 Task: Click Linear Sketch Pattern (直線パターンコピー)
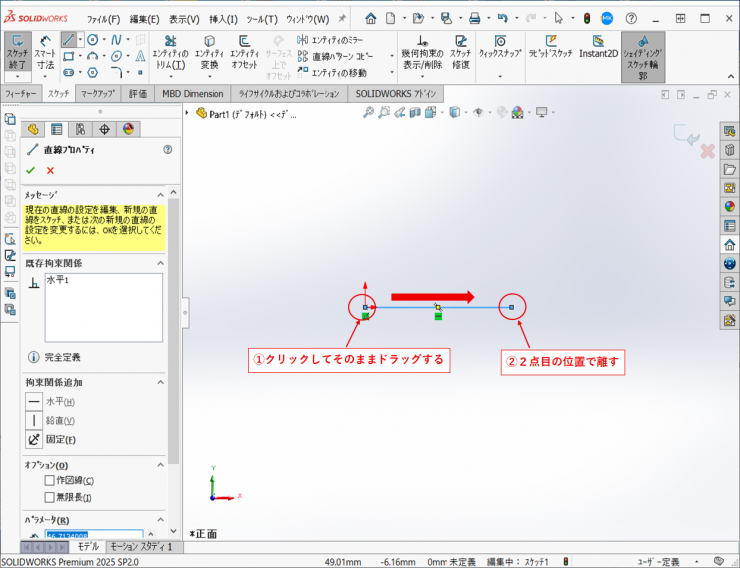pyautogui.click(x=336, y=57)
